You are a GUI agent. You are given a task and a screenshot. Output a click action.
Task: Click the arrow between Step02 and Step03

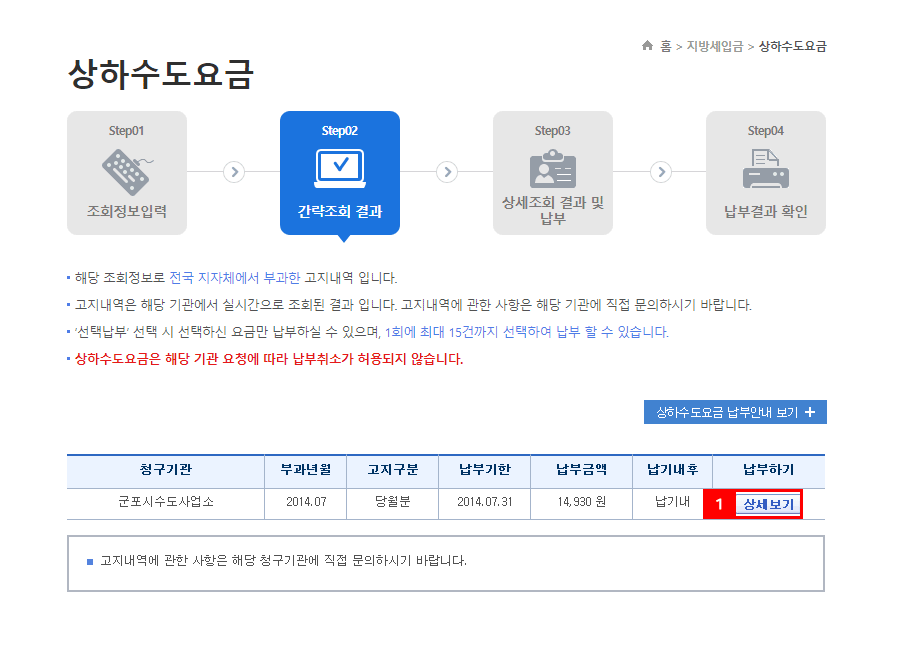447,172
